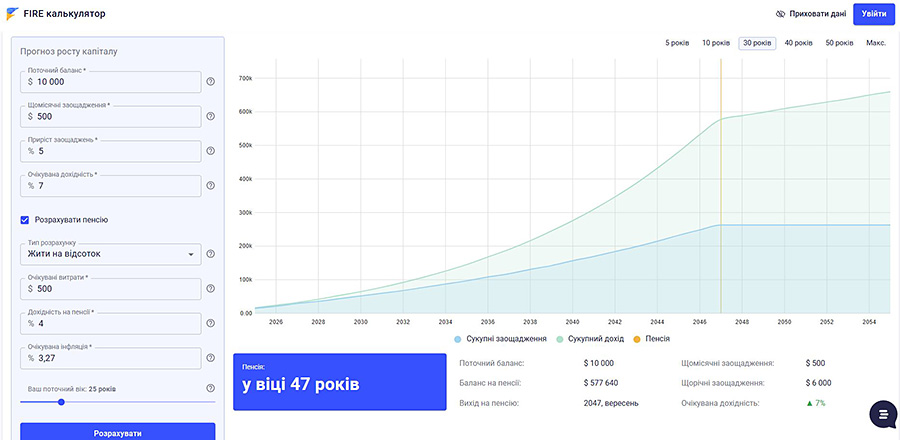The image size is (900, 440).
Task: Open the chat widget icon
Action: pyautogui.click(x=883, y=414)
